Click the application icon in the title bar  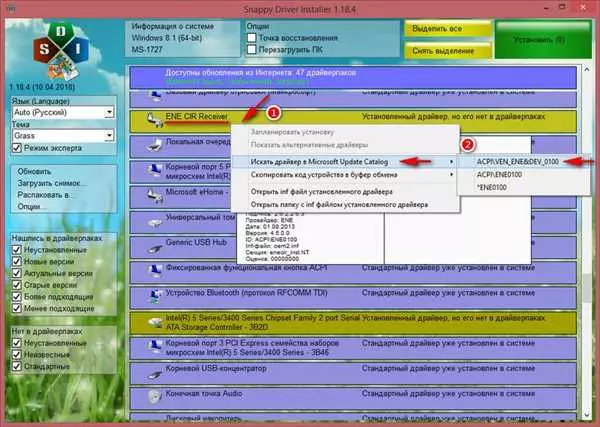[x=11, y=8]
